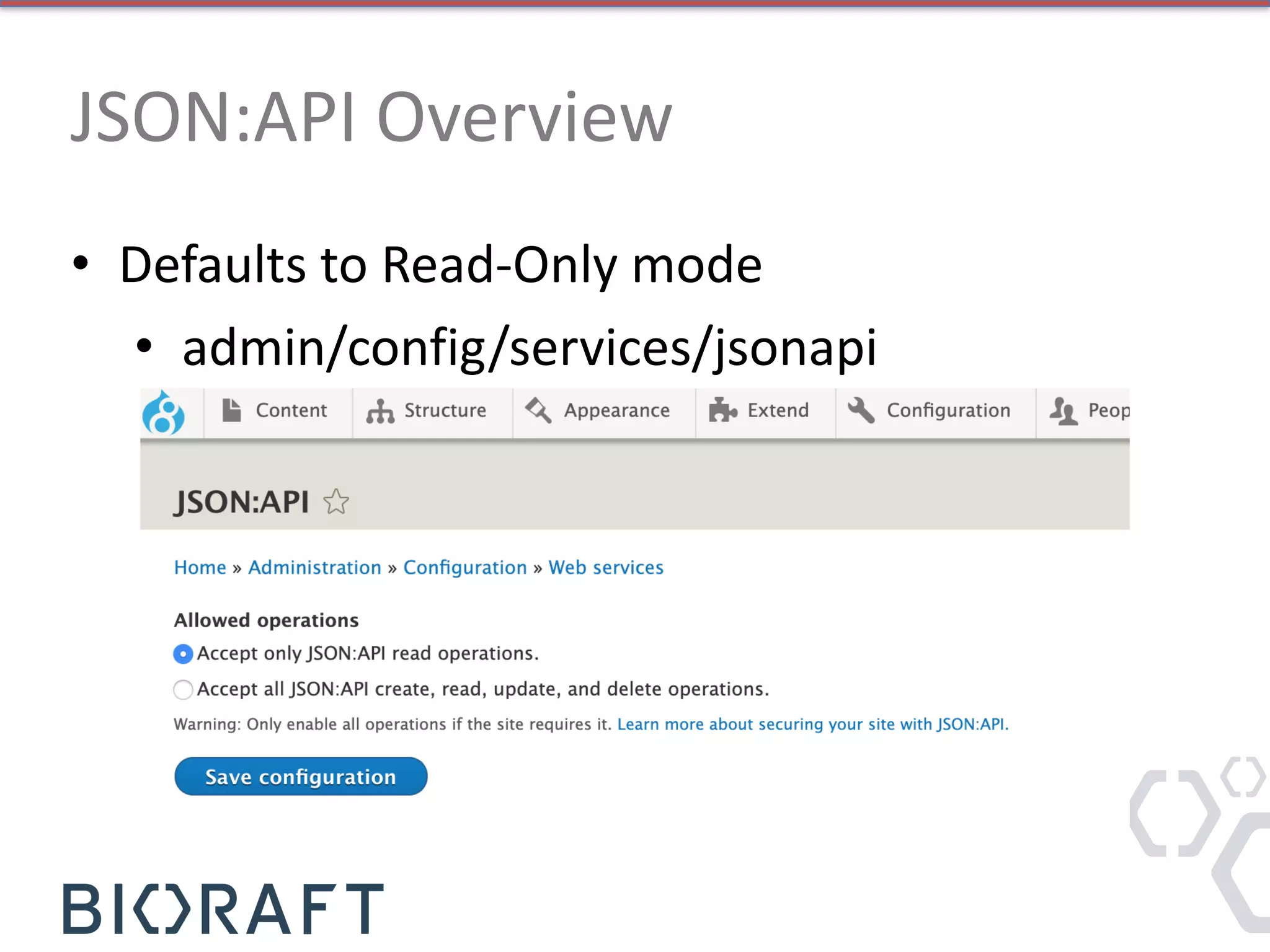
Task: Open Configuration breadcrumb link
Action: coord(465,568)
